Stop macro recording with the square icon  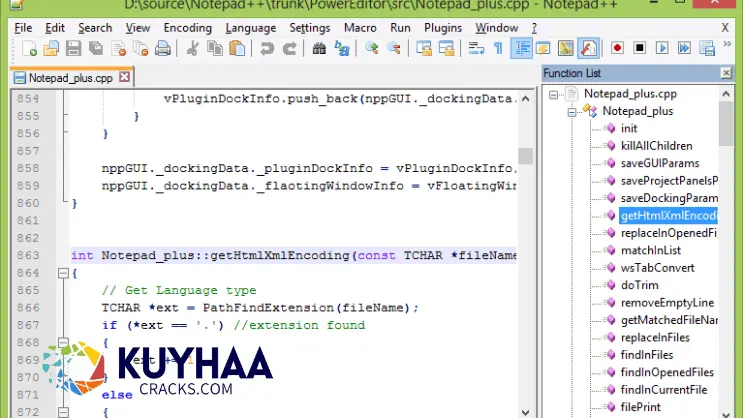639,48
